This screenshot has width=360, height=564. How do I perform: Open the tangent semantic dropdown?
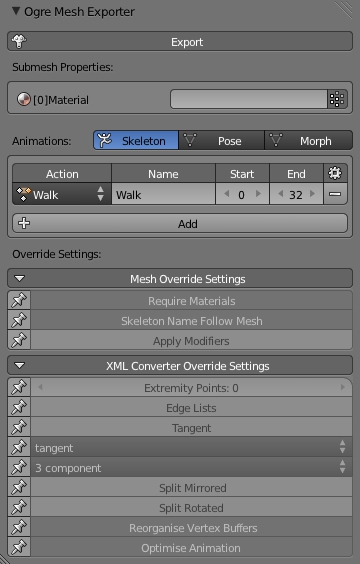191,447
